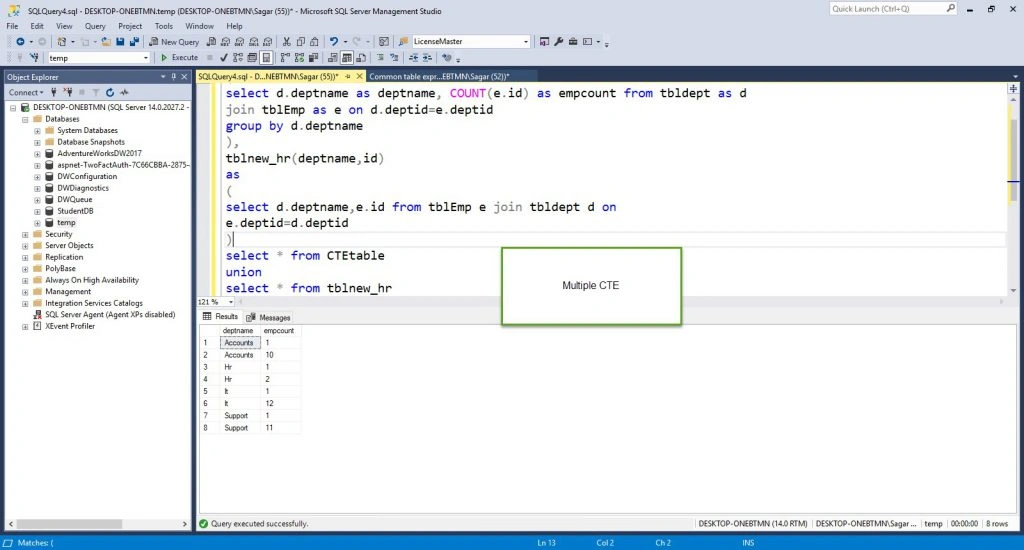Image resolution: width=1024 pixels, height=550 pixels.
Task: Click the Properties wrench icon
Action: click(558, 42)
